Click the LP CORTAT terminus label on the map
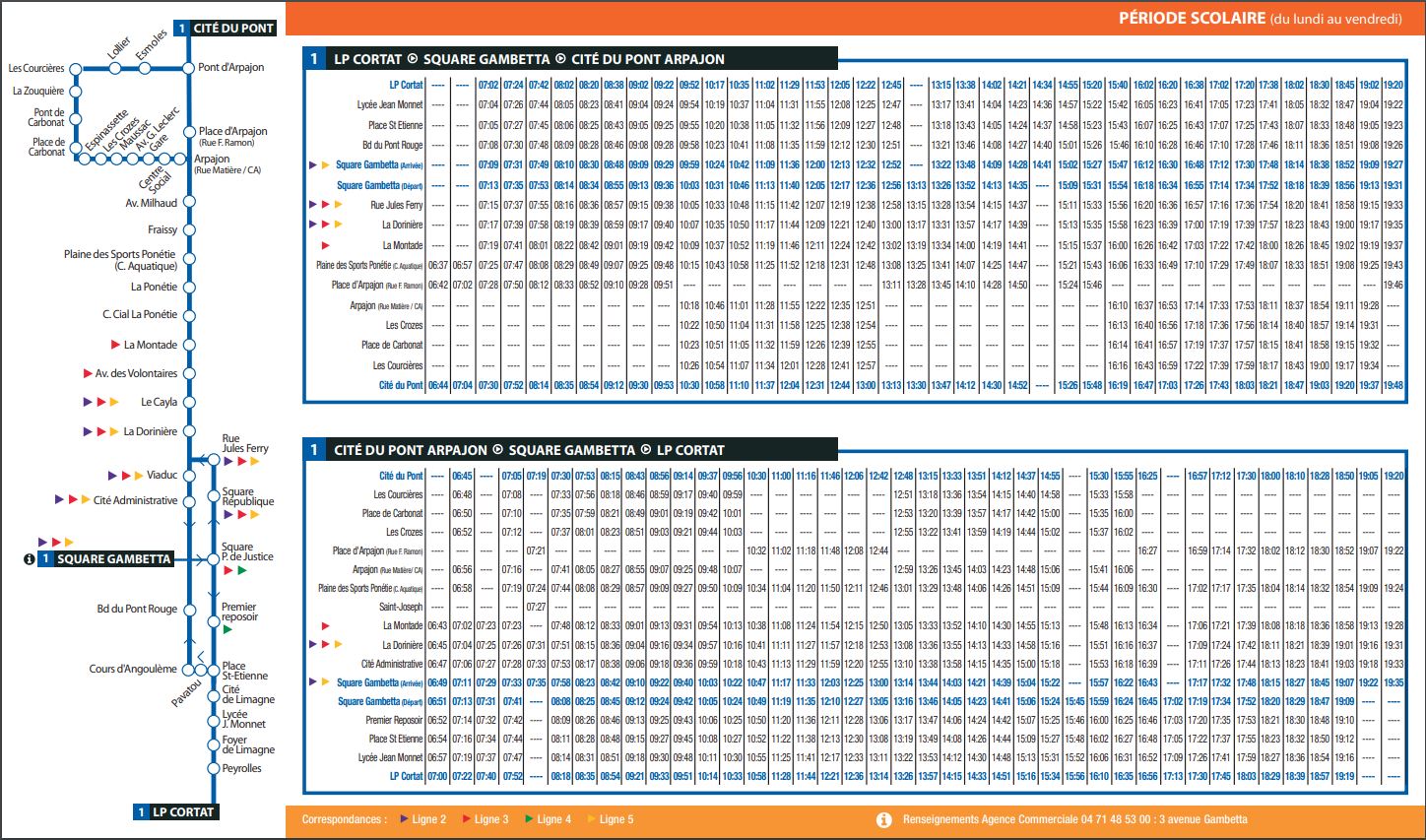1426x840 pixels. tap(183, 812)
